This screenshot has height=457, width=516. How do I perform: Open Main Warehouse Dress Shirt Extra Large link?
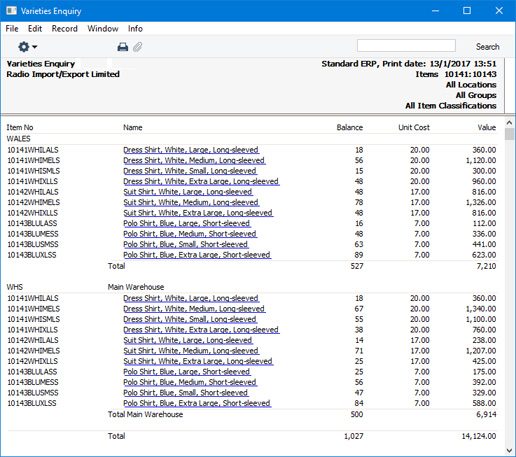[x=201, y=330]
